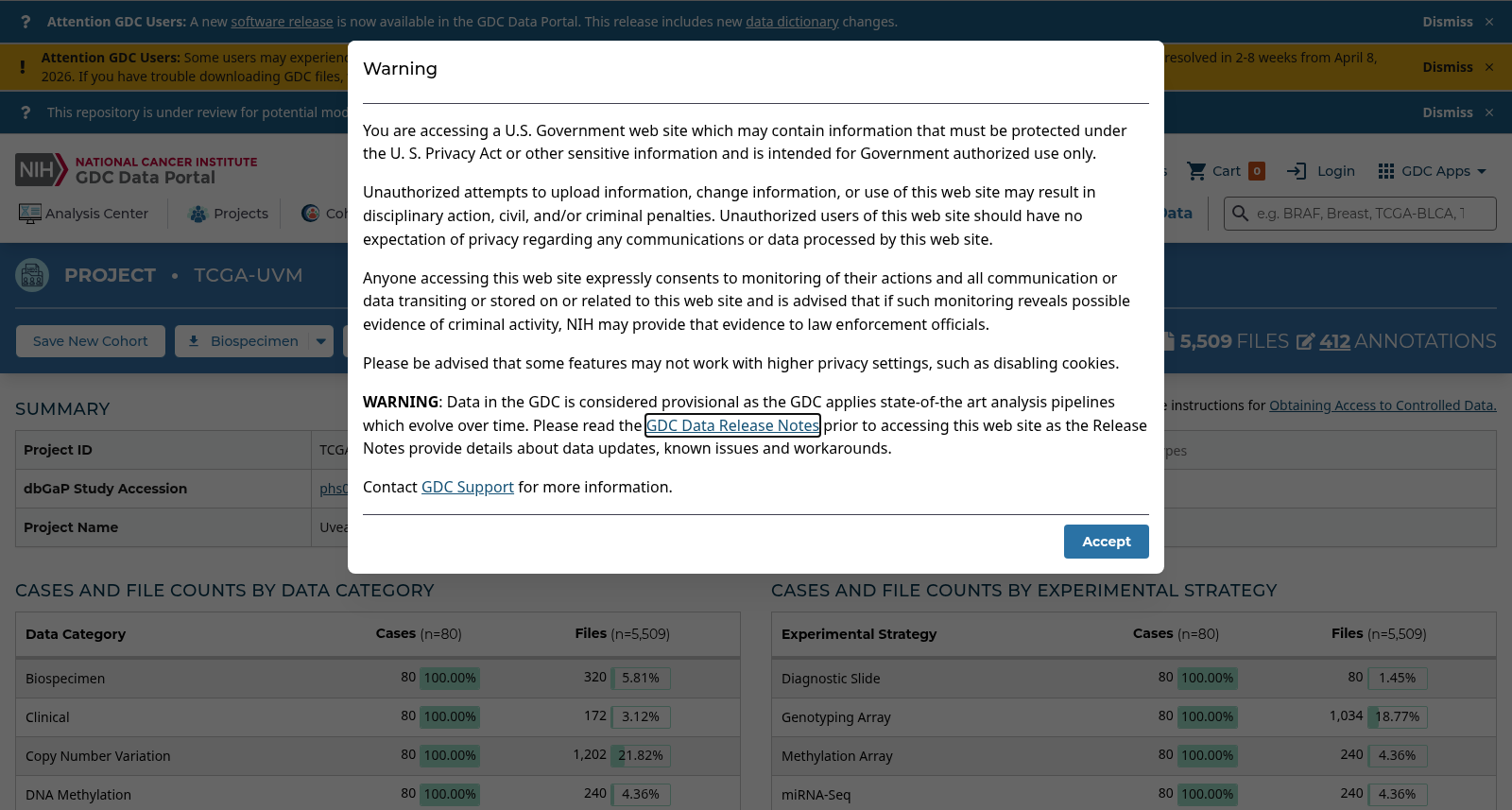Select the Clinical data category row
The width and height of the screenshot is (1512, 810).
pyautogui.click(x=378, y=717)
